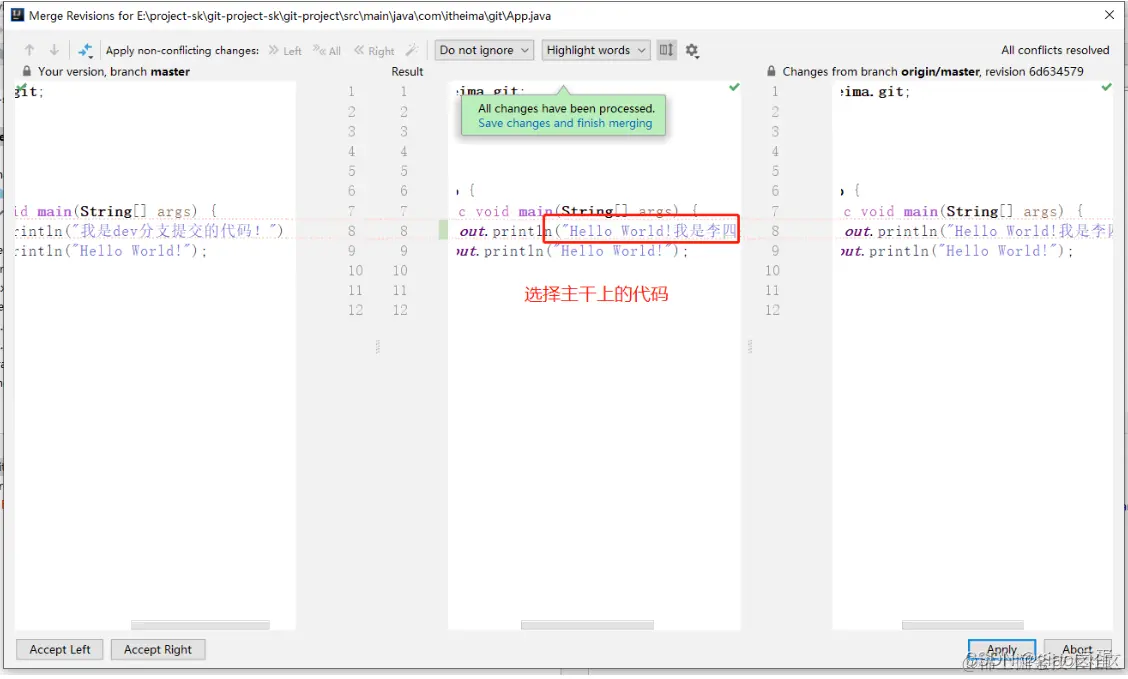Viewport: 1128px width, 679px height.
Task: Click the Apply button
Action: pos(1001,650)
